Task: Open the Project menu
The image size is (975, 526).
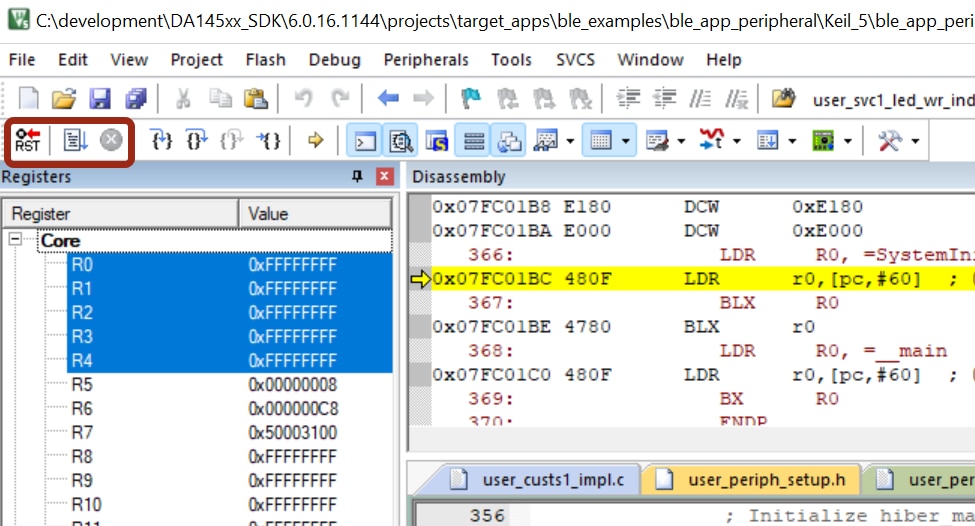Action: pos(196,60)
